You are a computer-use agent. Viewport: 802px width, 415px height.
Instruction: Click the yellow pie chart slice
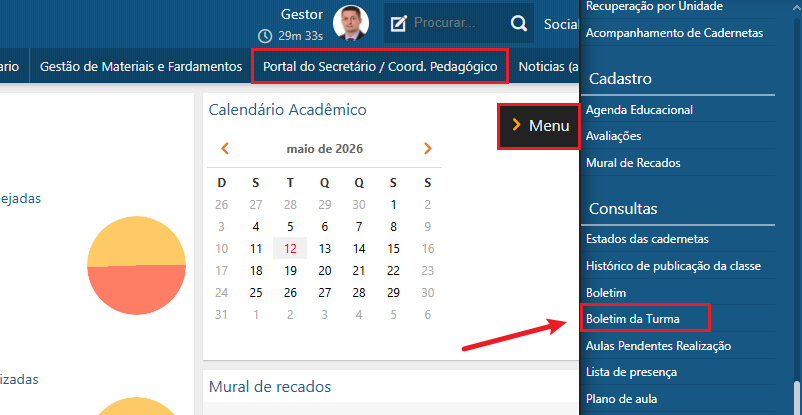(x=136, y=241)
